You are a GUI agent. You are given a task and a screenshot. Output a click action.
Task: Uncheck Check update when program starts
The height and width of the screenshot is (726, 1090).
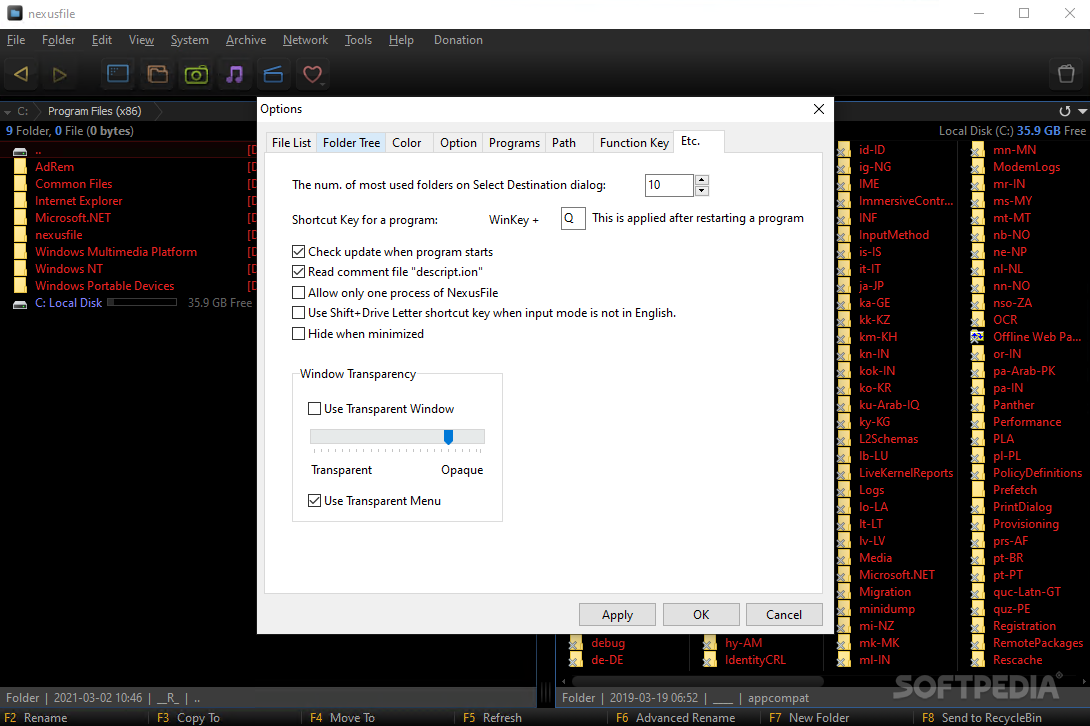(299, 252)
